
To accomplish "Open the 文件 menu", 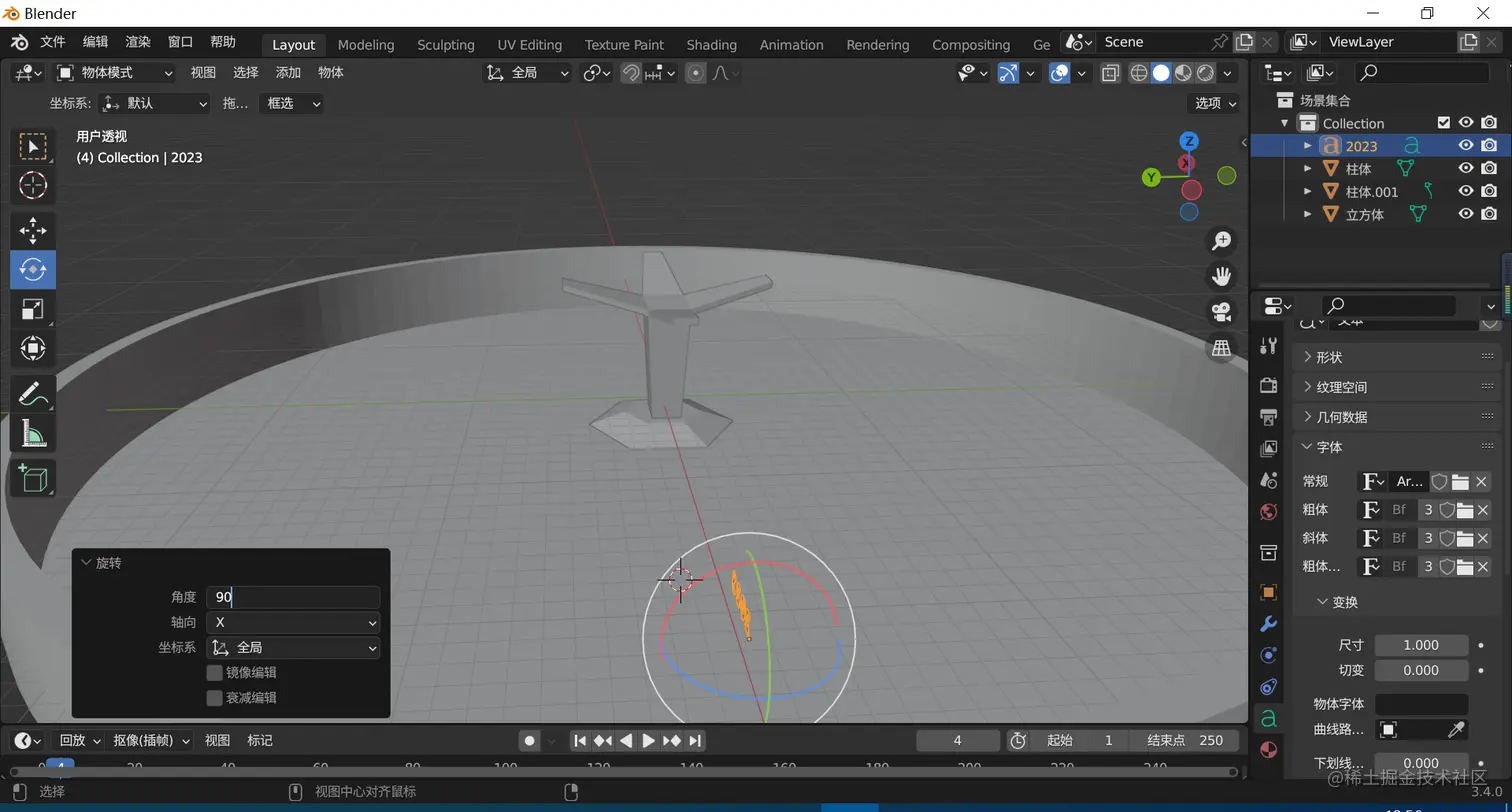I will click(x=52, y=42).
